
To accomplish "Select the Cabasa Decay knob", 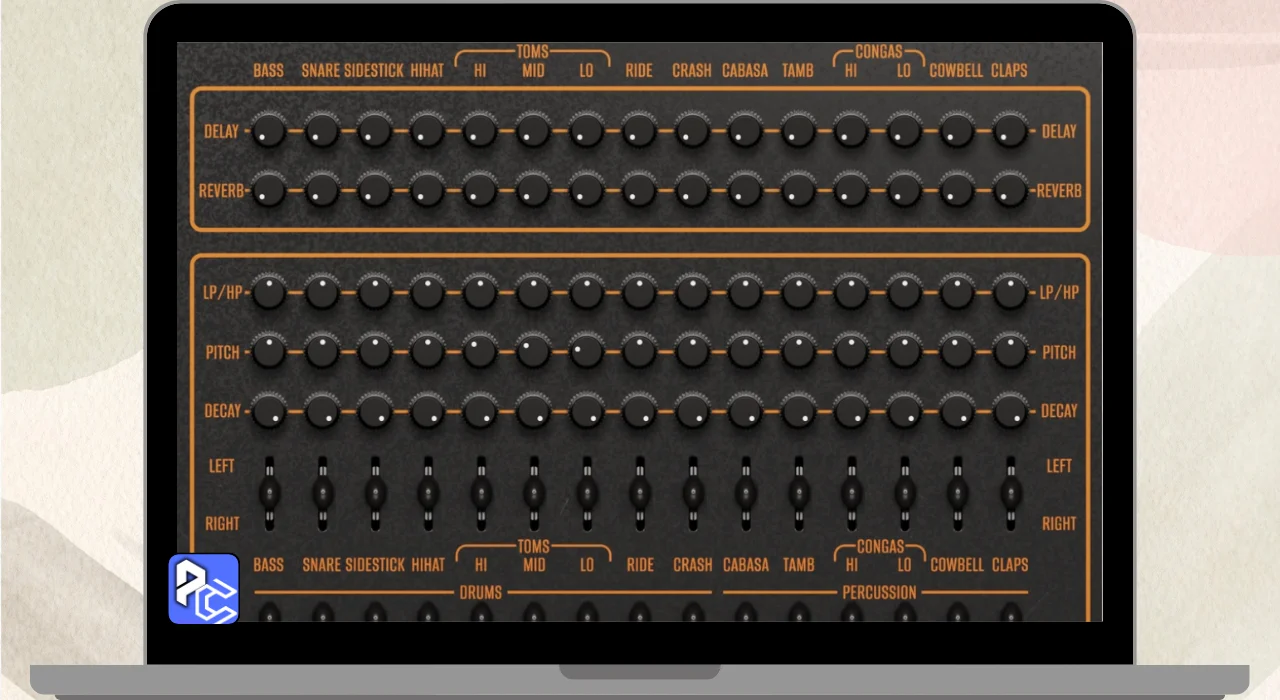I will [745, 410].
